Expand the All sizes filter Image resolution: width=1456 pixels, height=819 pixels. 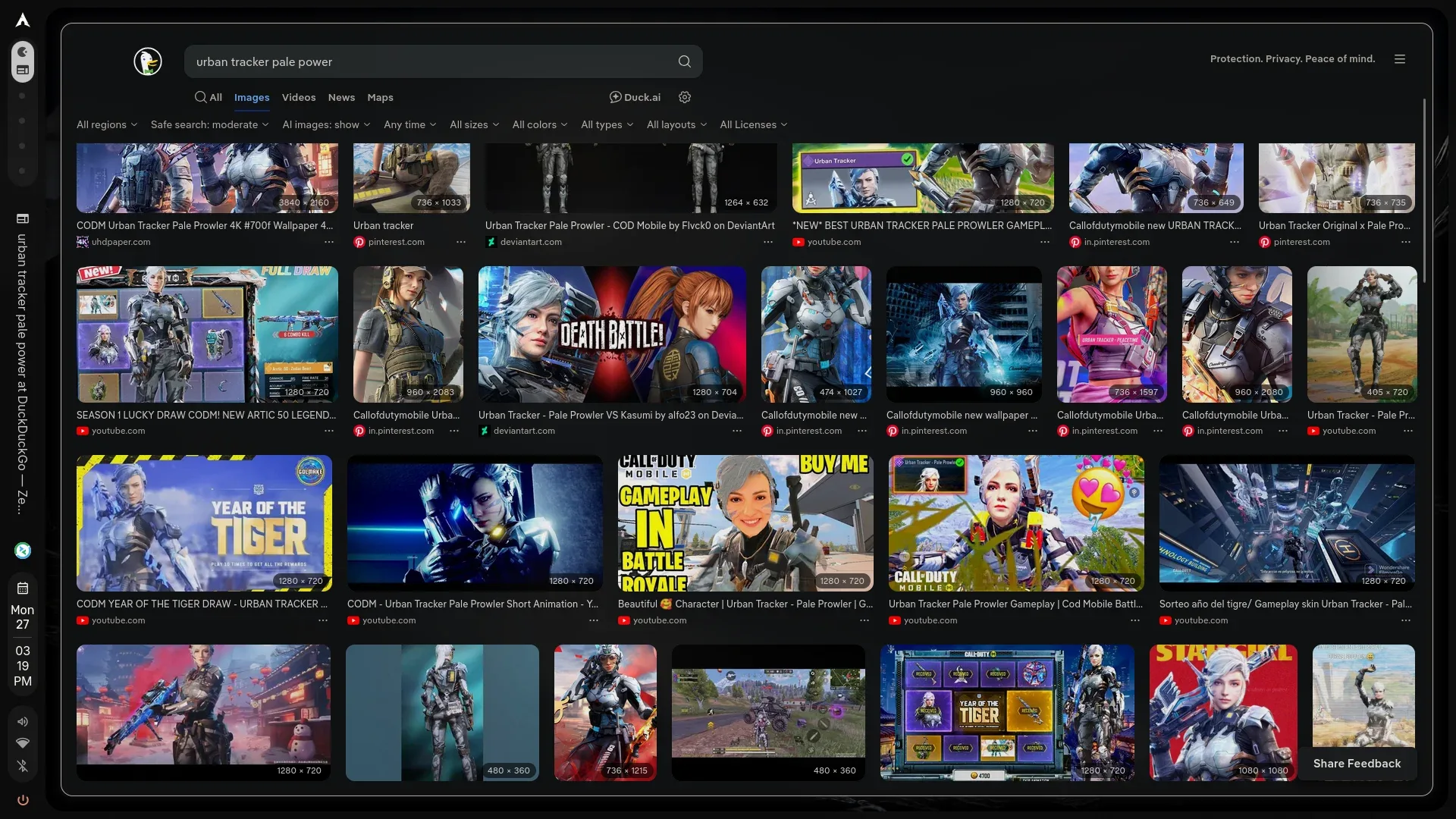tap(474, 124)
